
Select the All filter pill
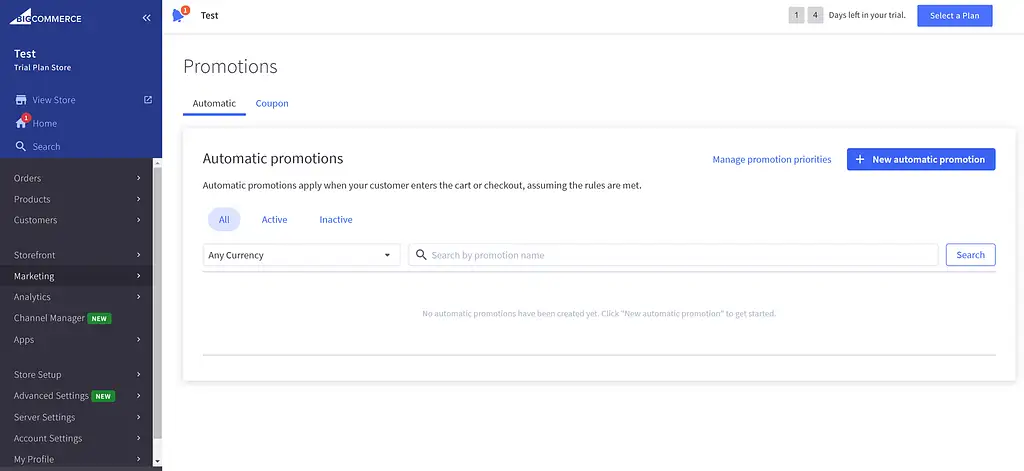pyautogui.click(x=224, y=220)
